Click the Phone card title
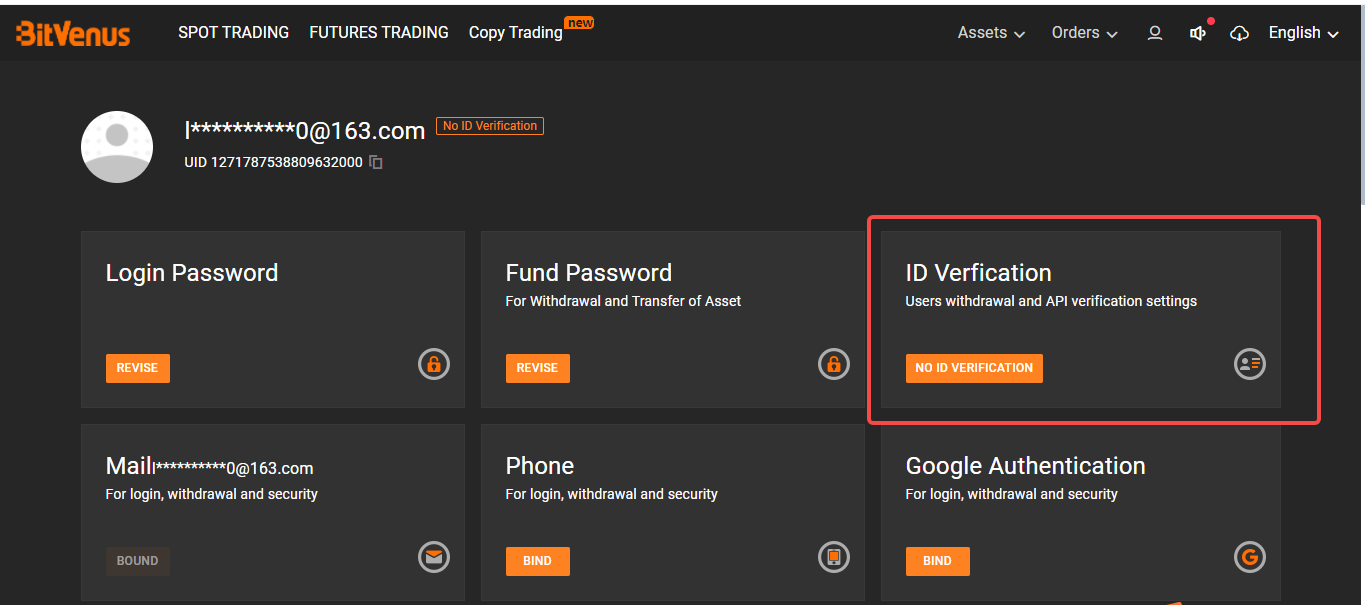Viewport: 1365px width, 605px height. coord(540,466)
